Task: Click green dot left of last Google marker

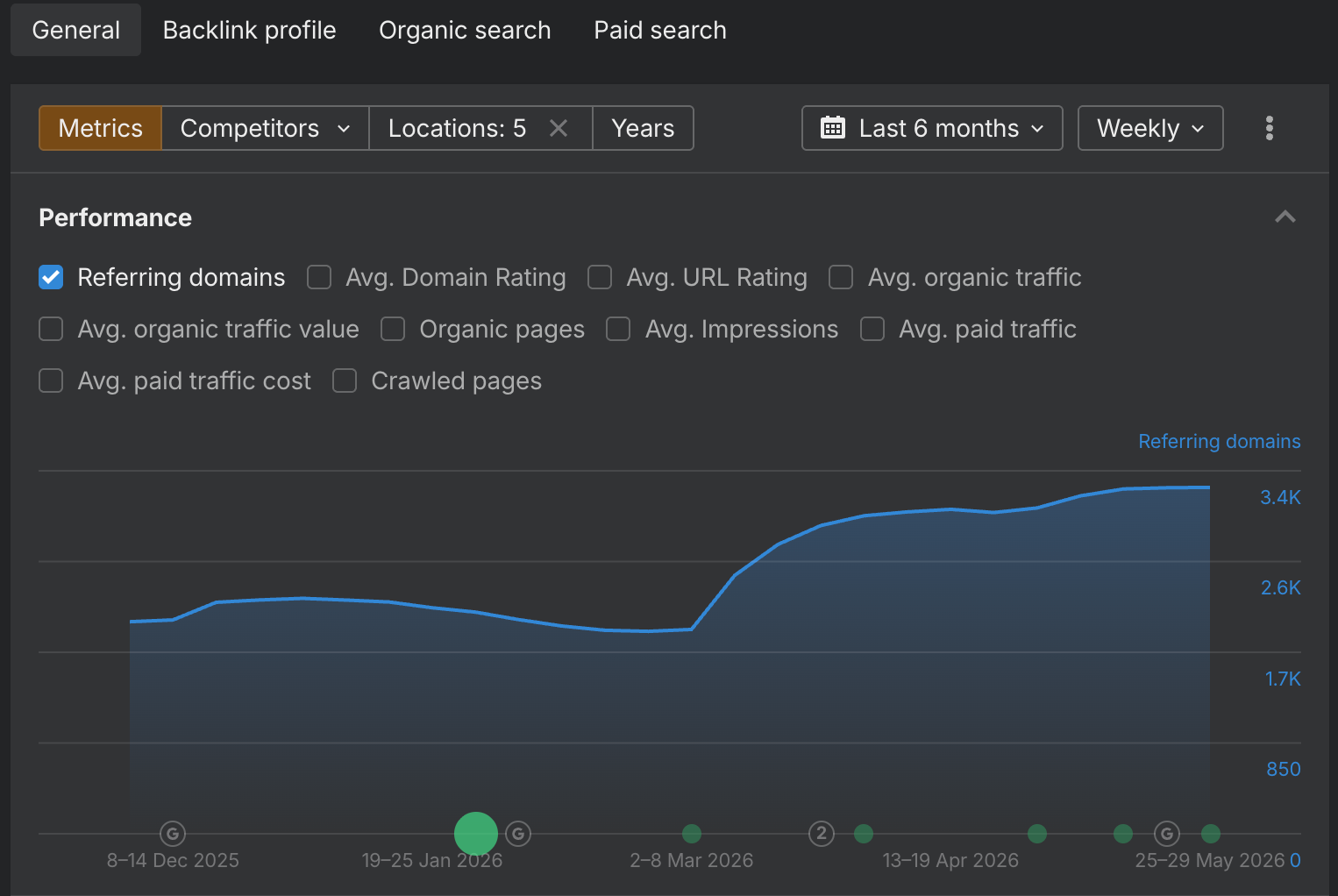Action: point(1123,834)
